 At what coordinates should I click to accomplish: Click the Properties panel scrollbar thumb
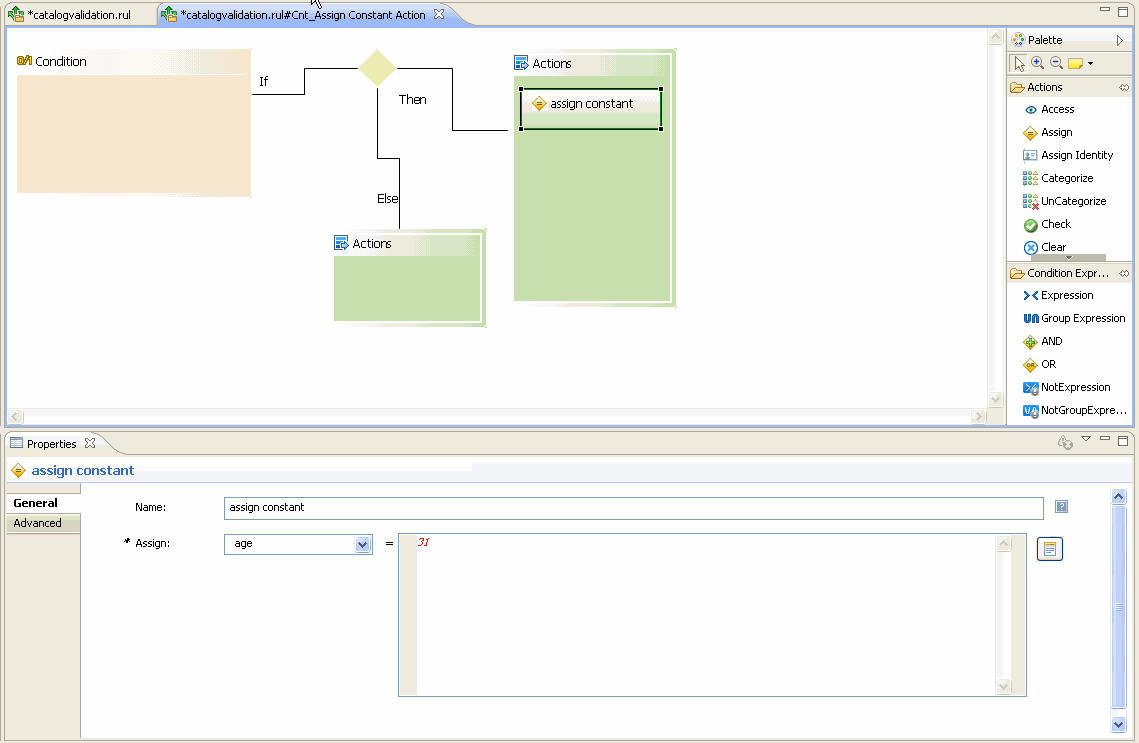pyautogui.click(x=1119, y=606)
